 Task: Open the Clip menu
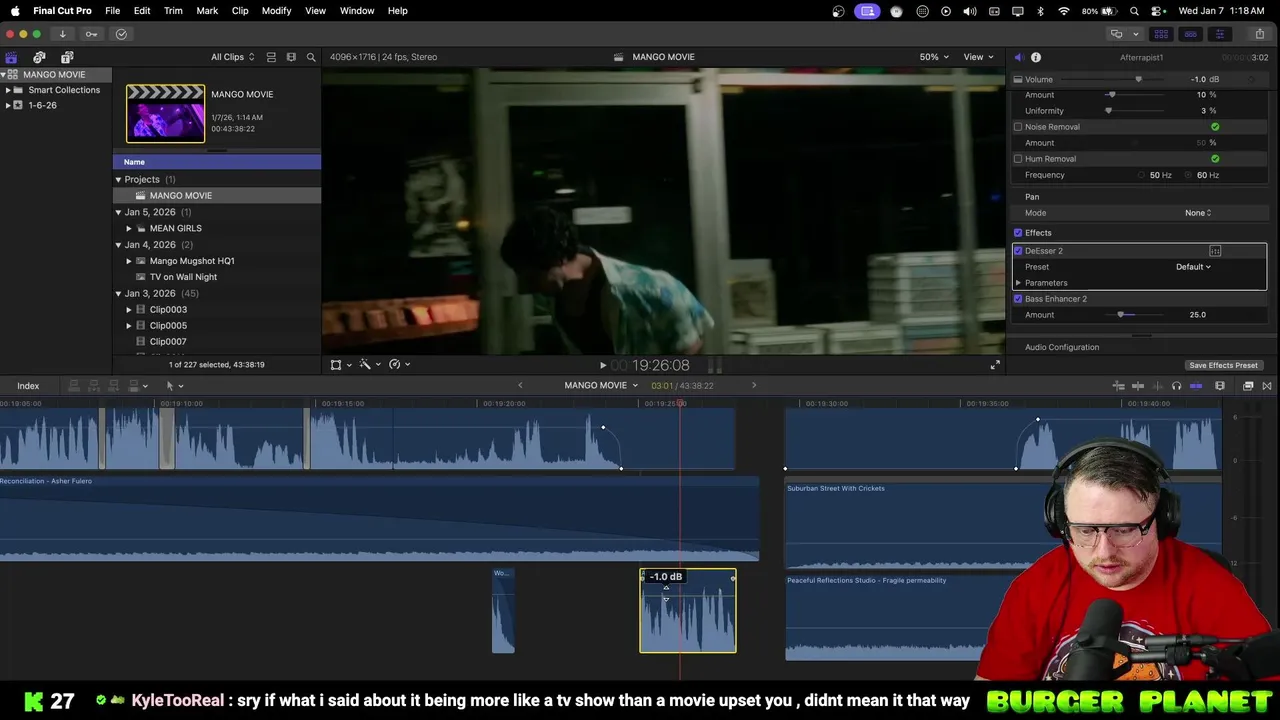pyautogui.click(x=240, y=11)
